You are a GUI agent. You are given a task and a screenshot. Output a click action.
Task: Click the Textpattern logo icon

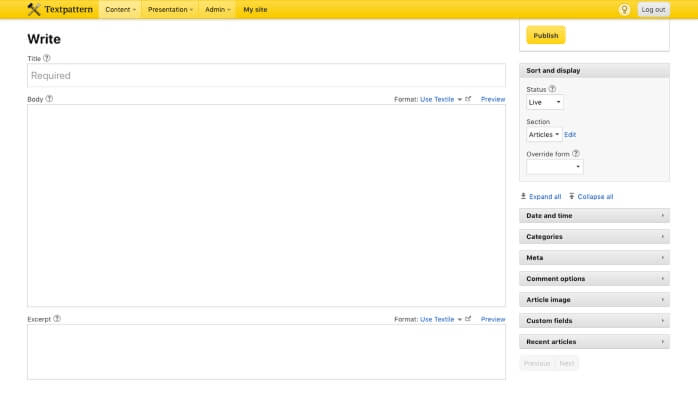coord(34,9)
